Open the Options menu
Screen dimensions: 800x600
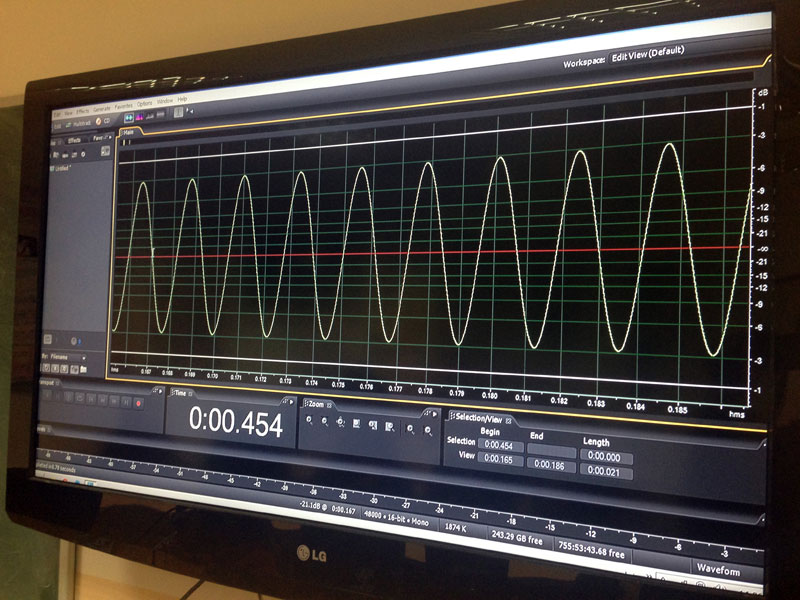pos(144,104)
